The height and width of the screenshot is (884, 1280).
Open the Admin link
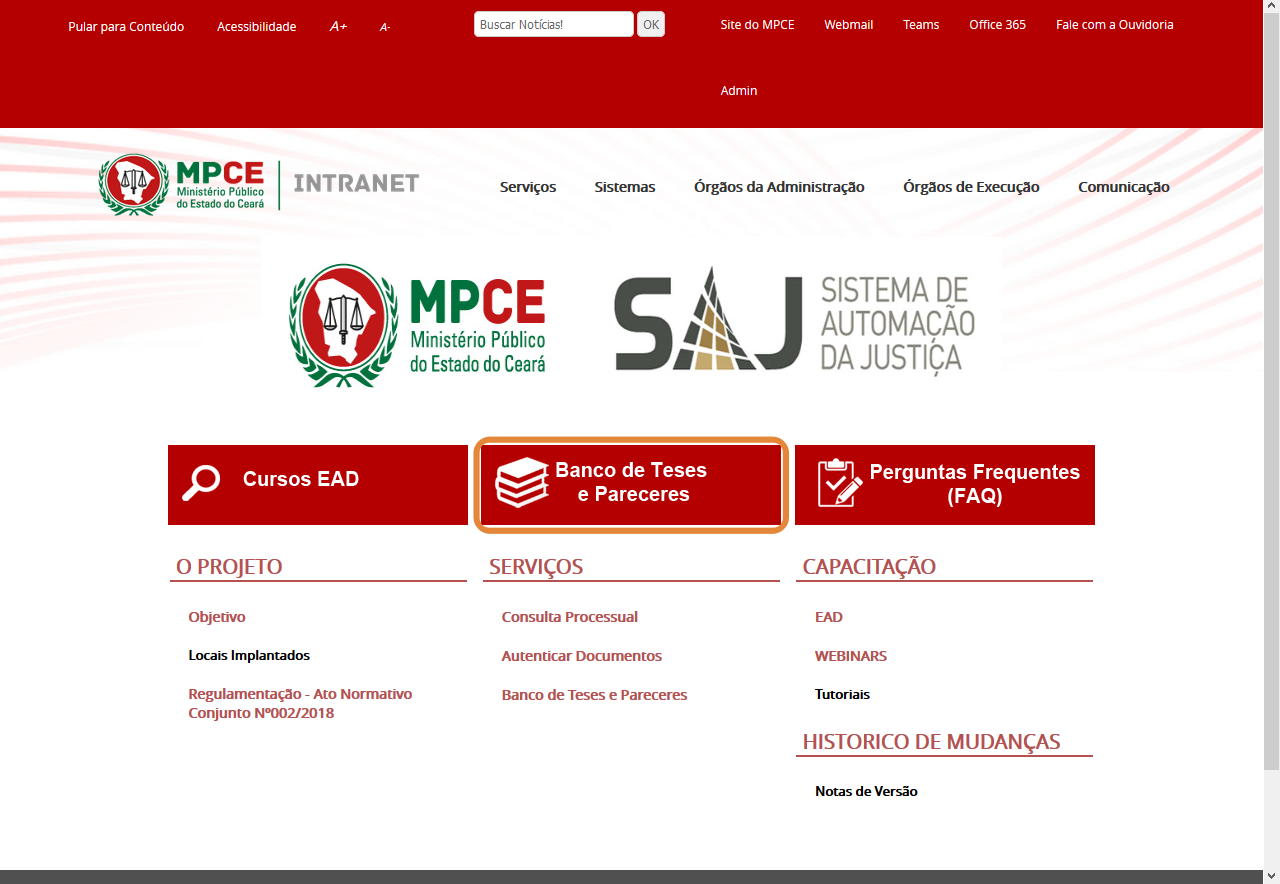tap(739, 90)
